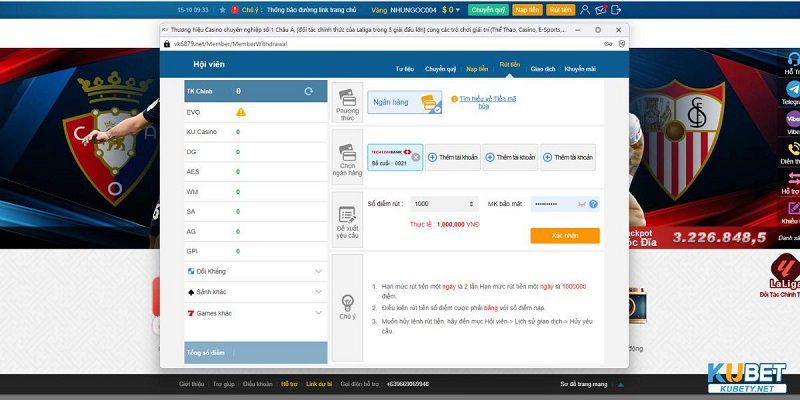Select the Techcombank account ending 0021
This screenshot has height=400, width=800.
tap(390, 156)
